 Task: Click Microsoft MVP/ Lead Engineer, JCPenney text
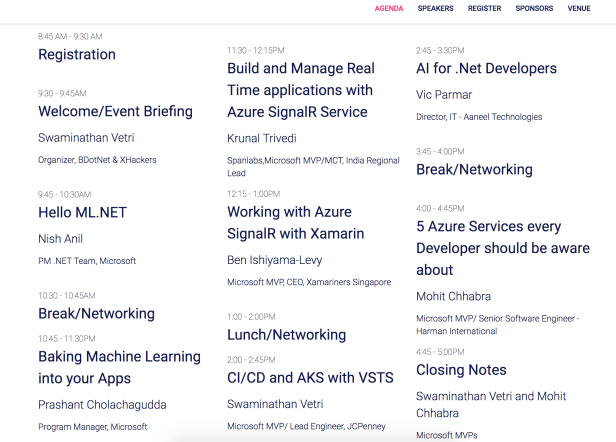click(x=306, y=426)
